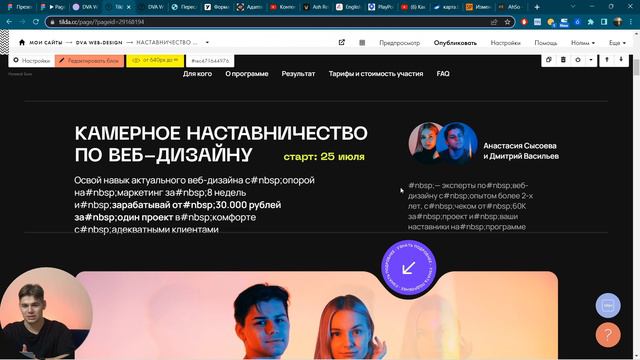The width and height of the screenshot is (640, 360).
Task: Open page in new tab icon
Action: 342,42
